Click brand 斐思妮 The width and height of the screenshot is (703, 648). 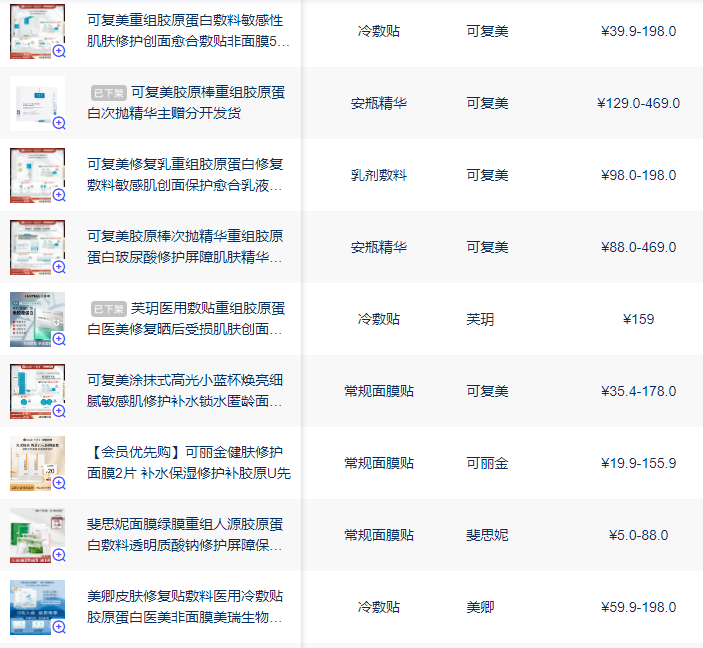coord(487,535)
